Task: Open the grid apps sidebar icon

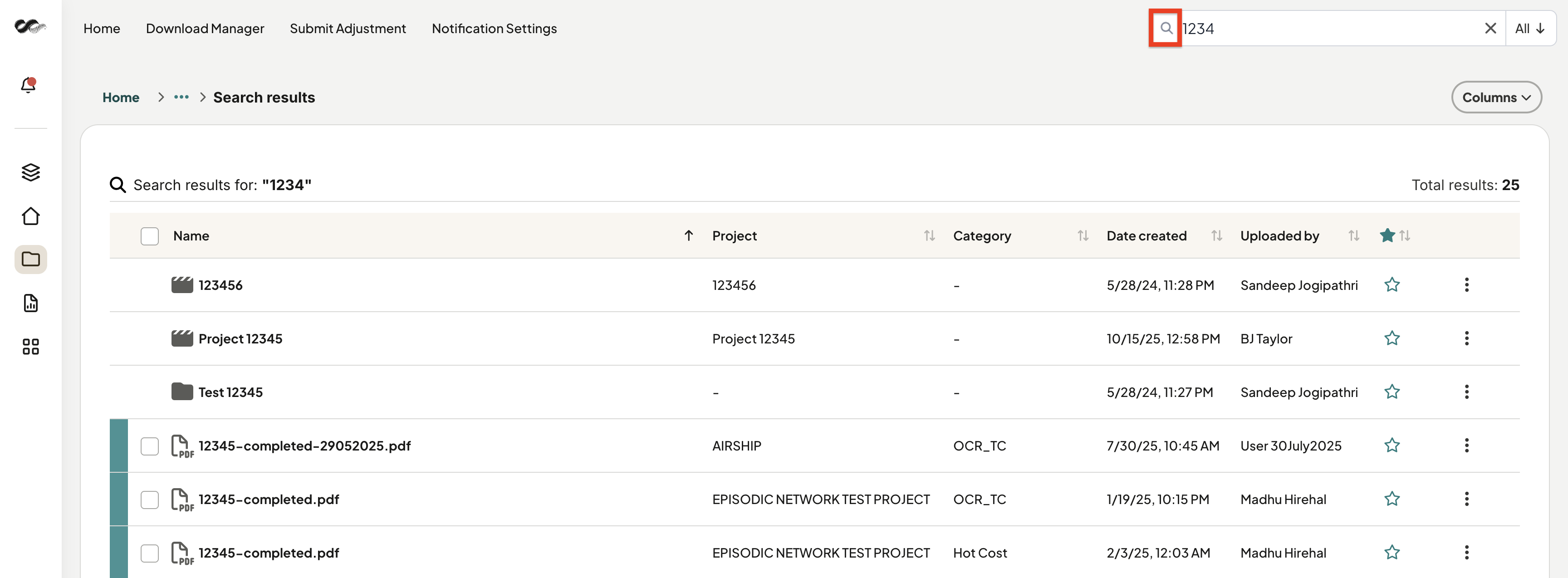Action: [x=30, y=347]
